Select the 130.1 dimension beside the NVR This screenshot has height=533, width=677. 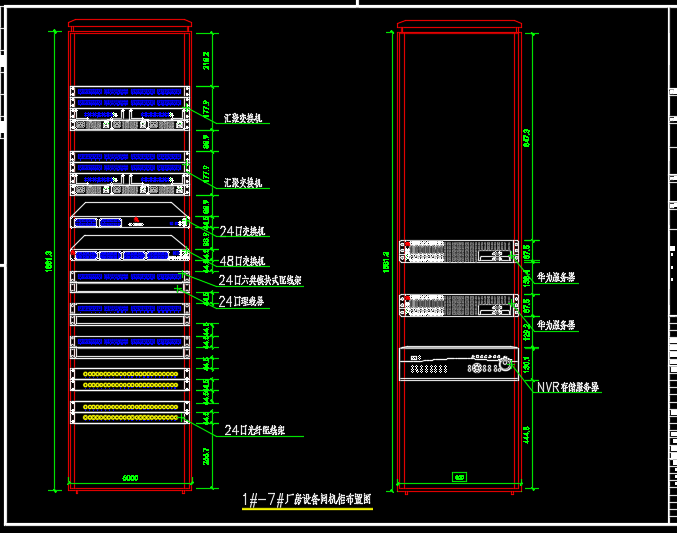point(526,365)
